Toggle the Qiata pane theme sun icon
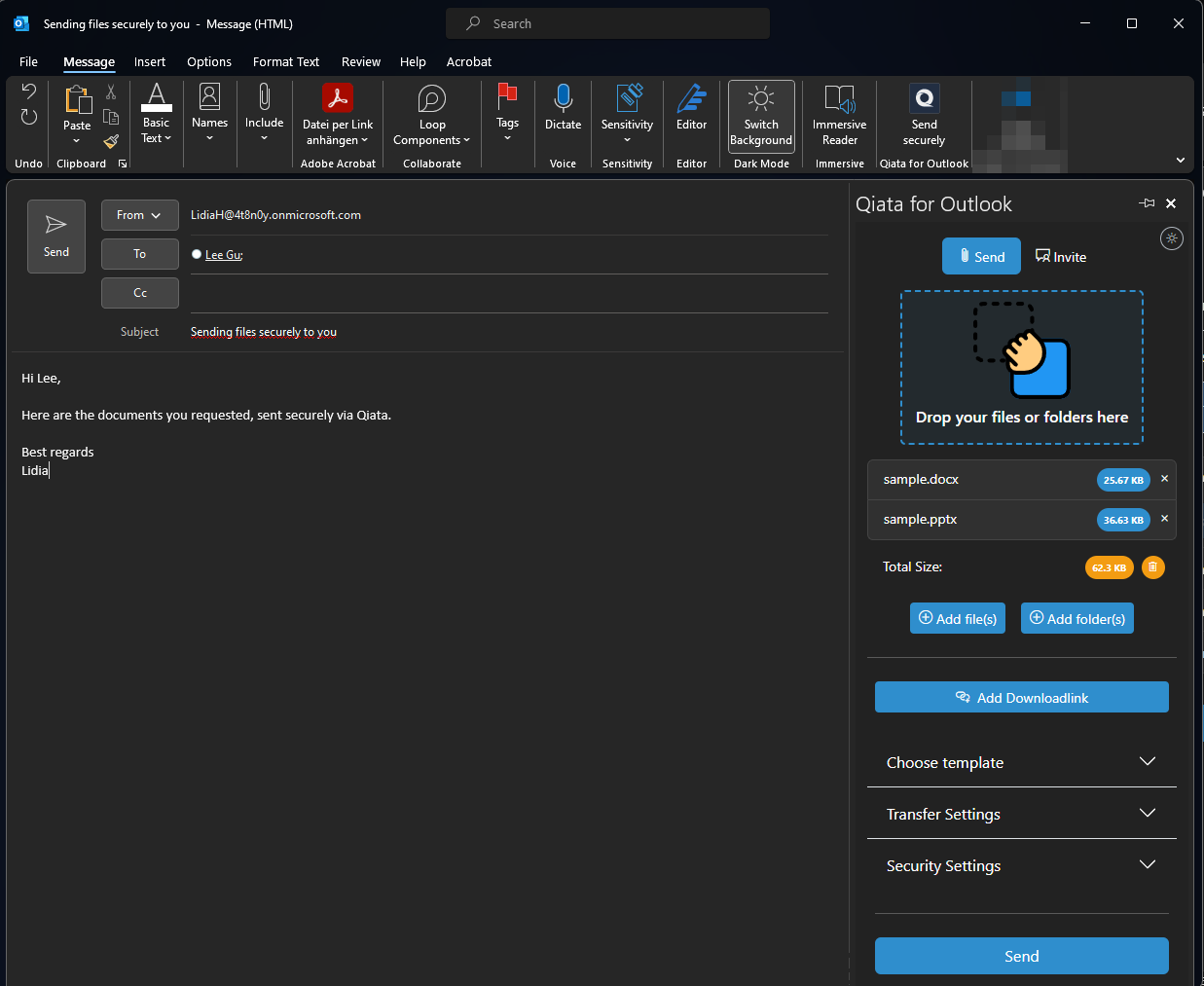 [1172, 238]
